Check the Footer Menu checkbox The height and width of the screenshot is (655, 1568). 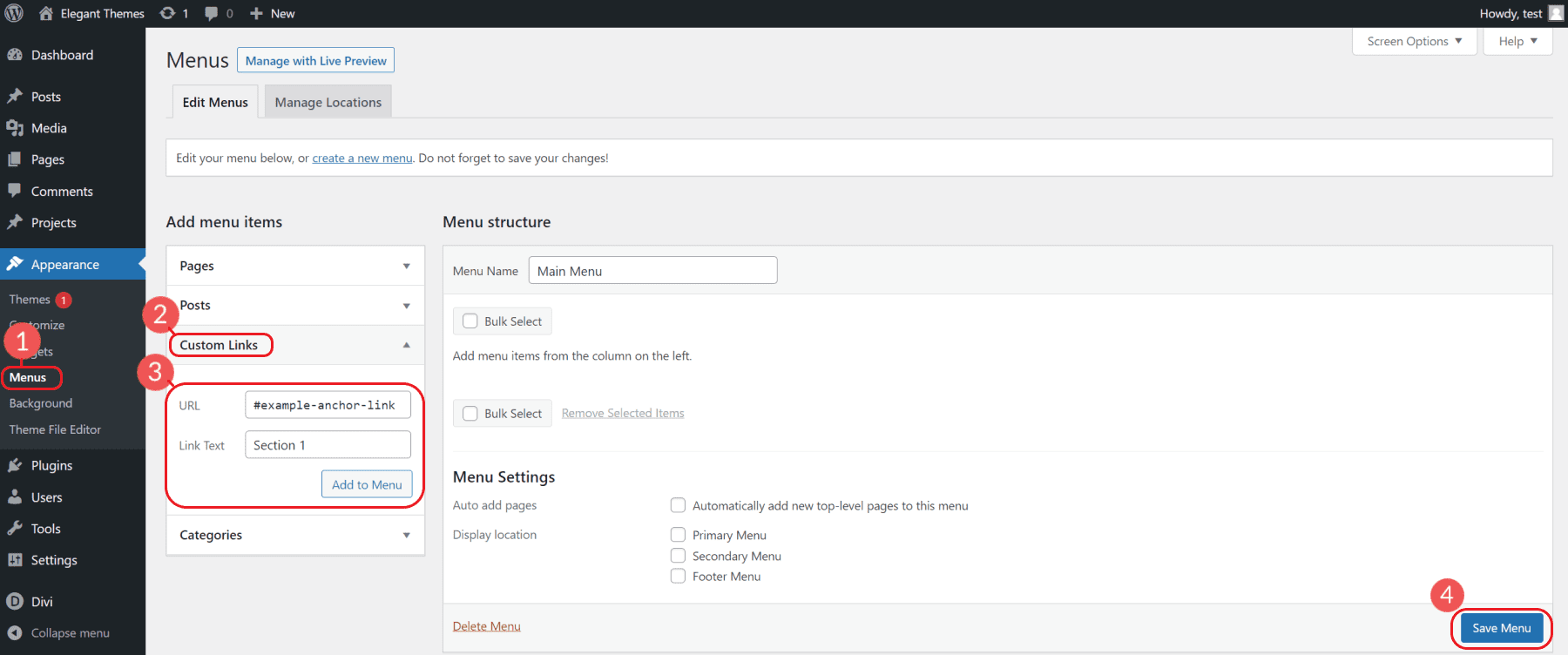pyautogui.click(x=678, y=577)
